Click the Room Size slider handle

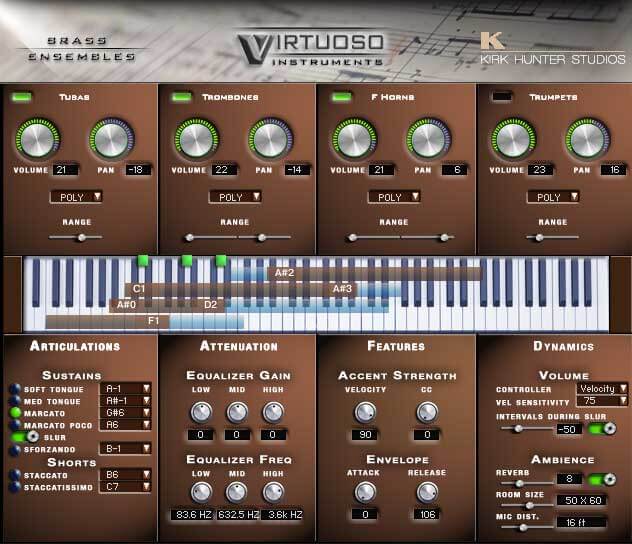click(530, 505)
